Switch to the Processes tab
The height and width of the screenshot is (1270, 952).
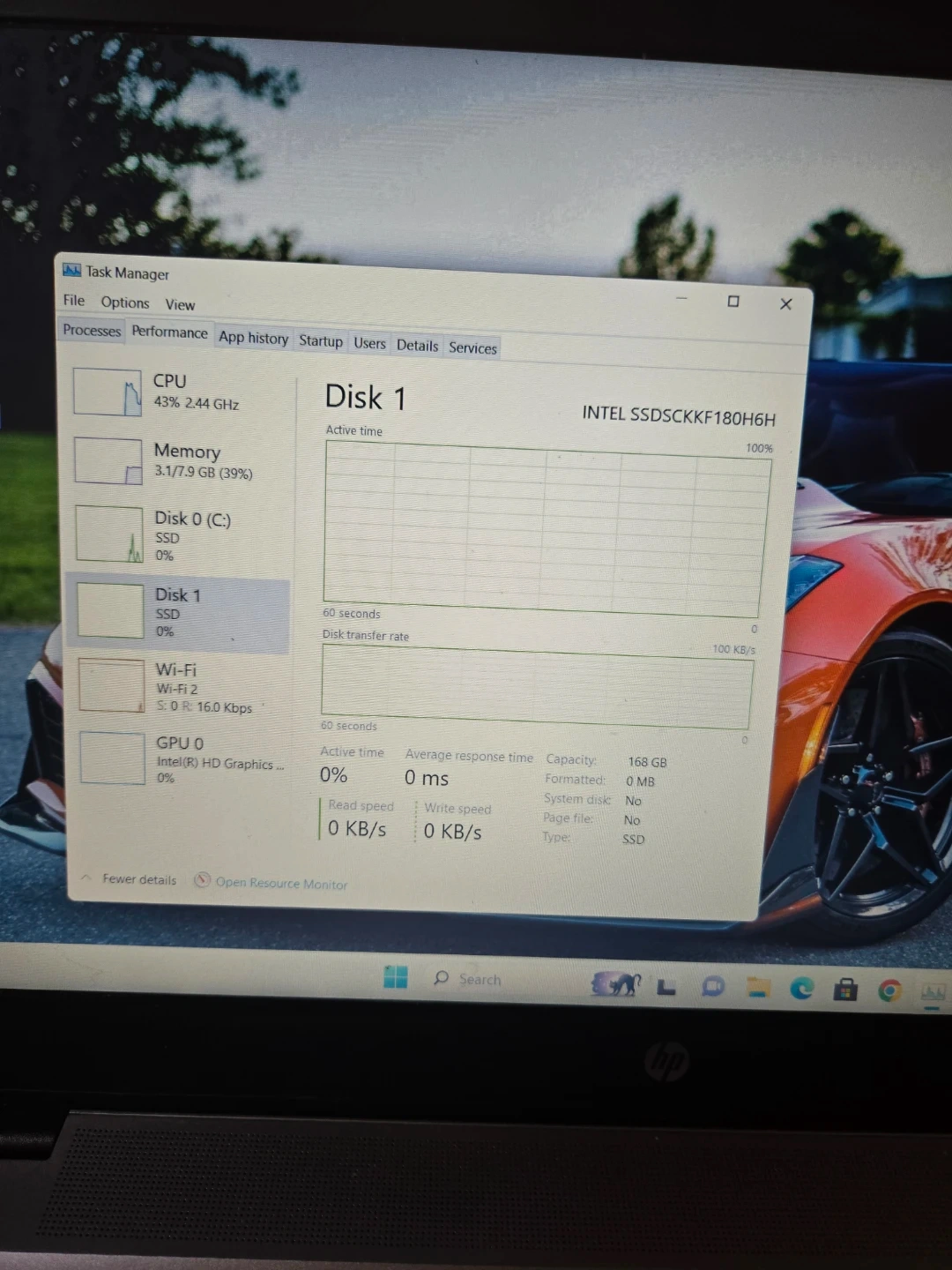click(92, 330)
